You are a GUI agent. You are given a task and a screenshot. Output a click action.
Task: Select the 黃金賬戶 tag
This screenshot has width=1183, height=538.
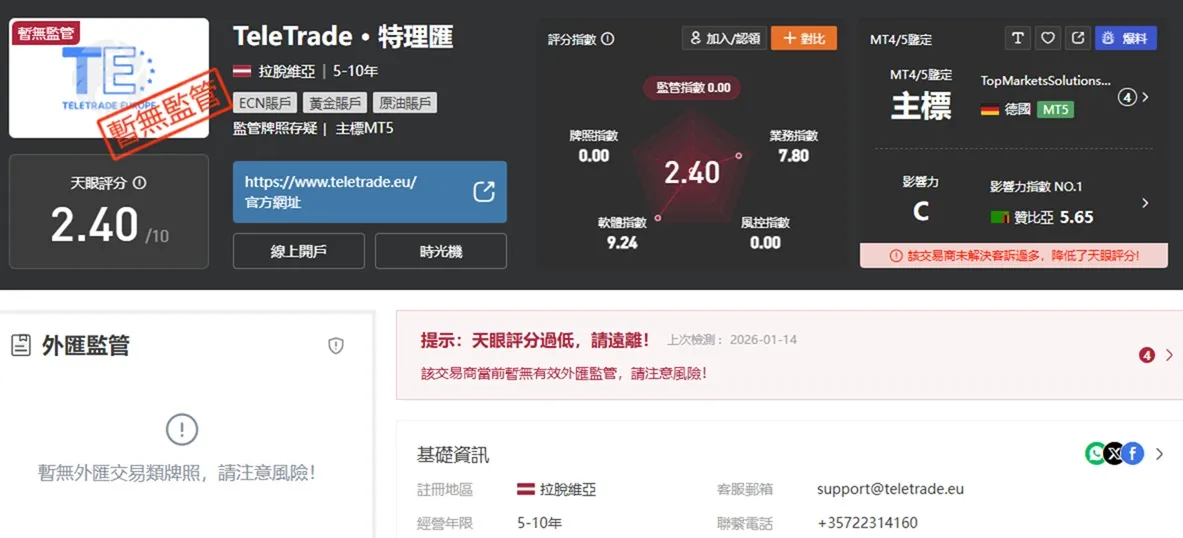coord(334,103)
